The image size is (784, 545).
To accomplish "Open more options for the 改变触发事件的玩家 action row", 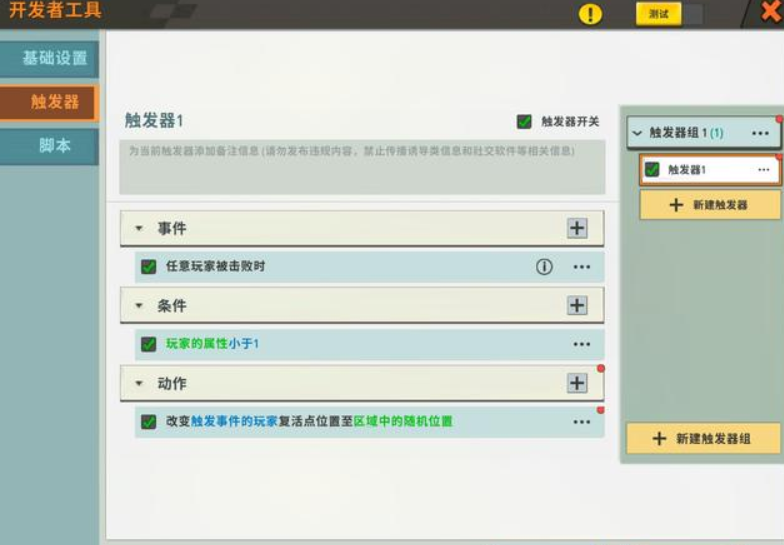I will pyautogui.click(x=582, y=422).
